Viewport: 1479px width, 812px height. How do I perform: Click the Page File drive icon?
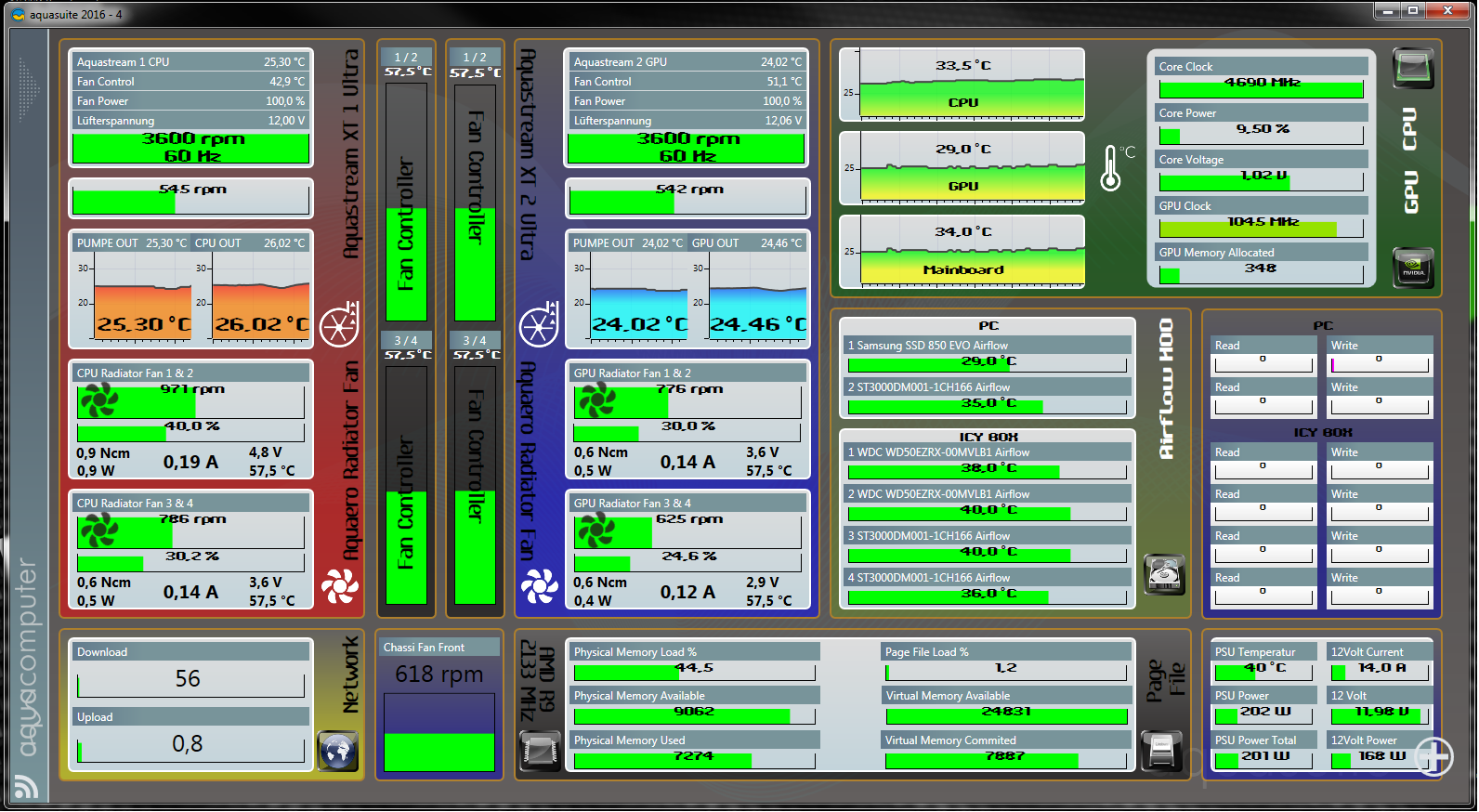1161,750
